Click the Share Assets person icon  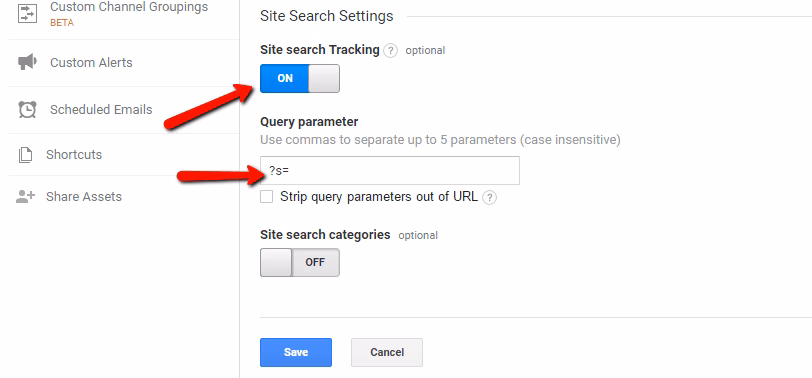point(25,197)
